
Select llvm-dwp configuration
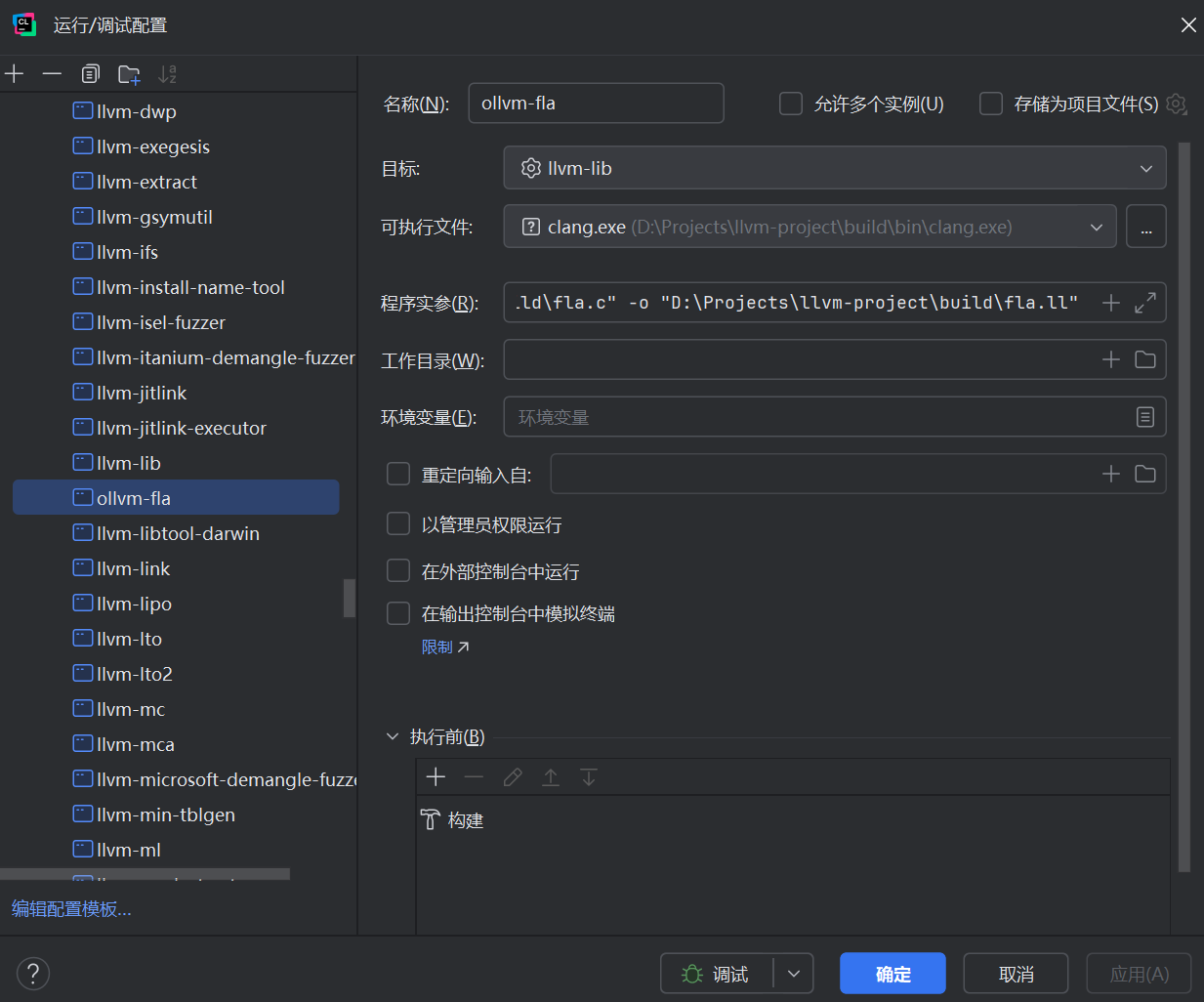(x=137, y=111)
